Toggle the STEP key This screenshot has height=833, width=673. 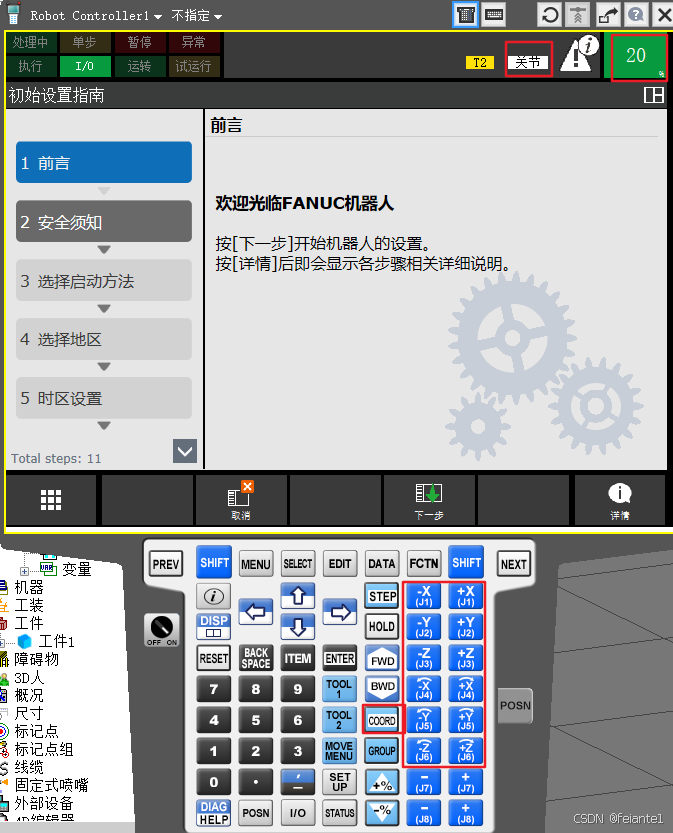click(382, 596)
